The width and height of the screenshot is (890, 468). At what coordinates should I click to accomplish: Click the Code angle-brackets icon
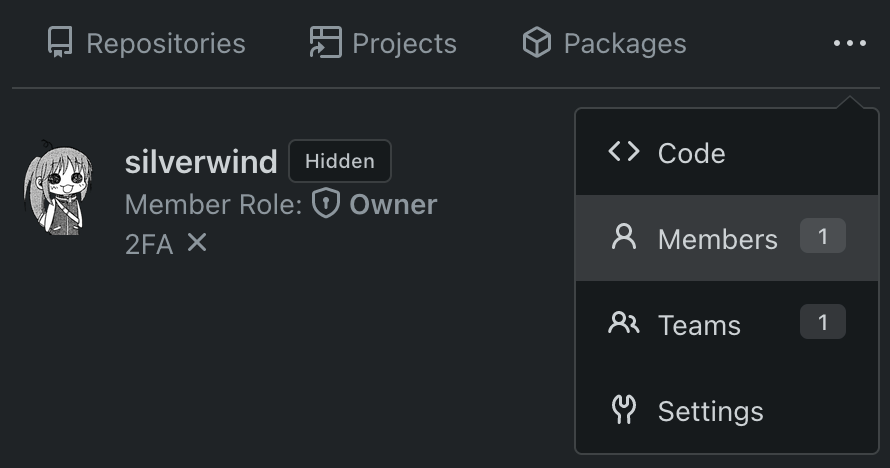point(624,152)
